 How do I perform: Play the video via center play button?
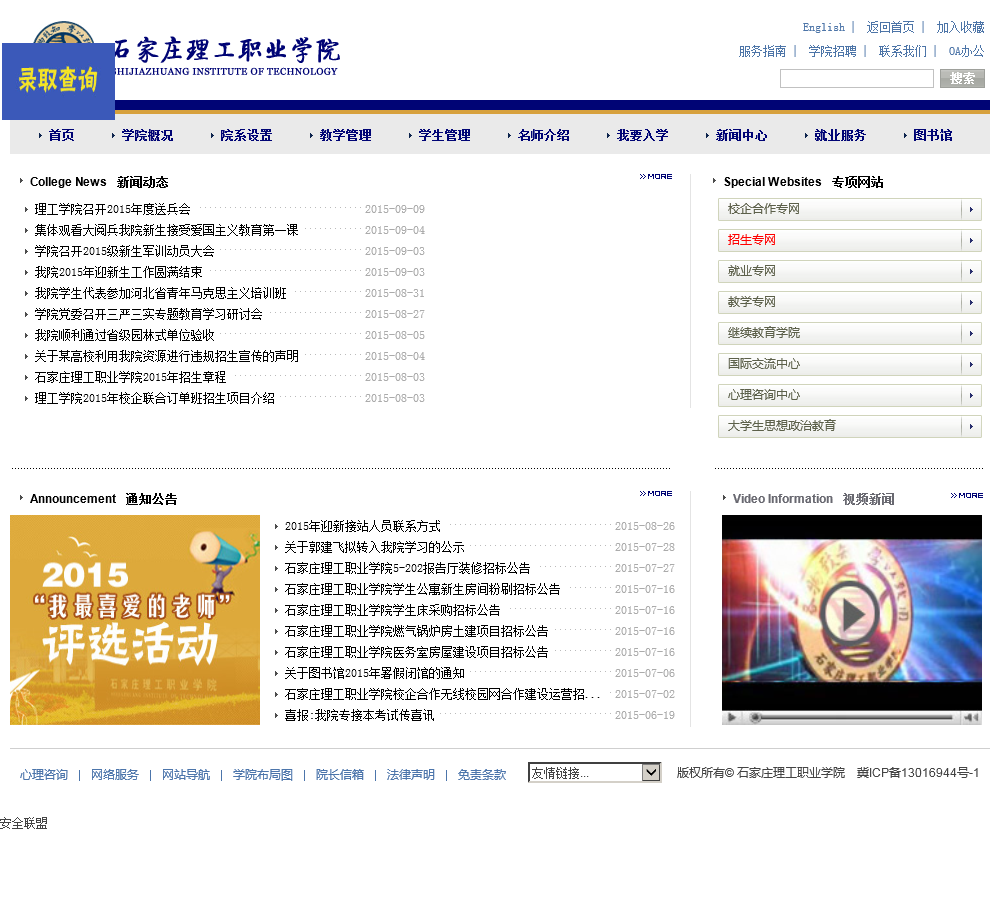pyautogui.click(x=851, y=615)
